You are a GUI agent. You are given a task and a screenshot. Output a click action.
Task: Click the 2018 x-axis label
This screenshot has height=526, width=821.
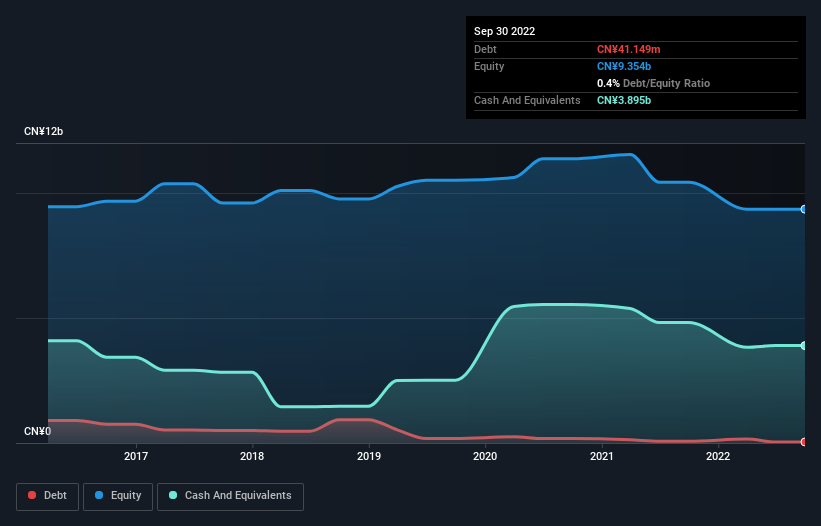(252, 456)
